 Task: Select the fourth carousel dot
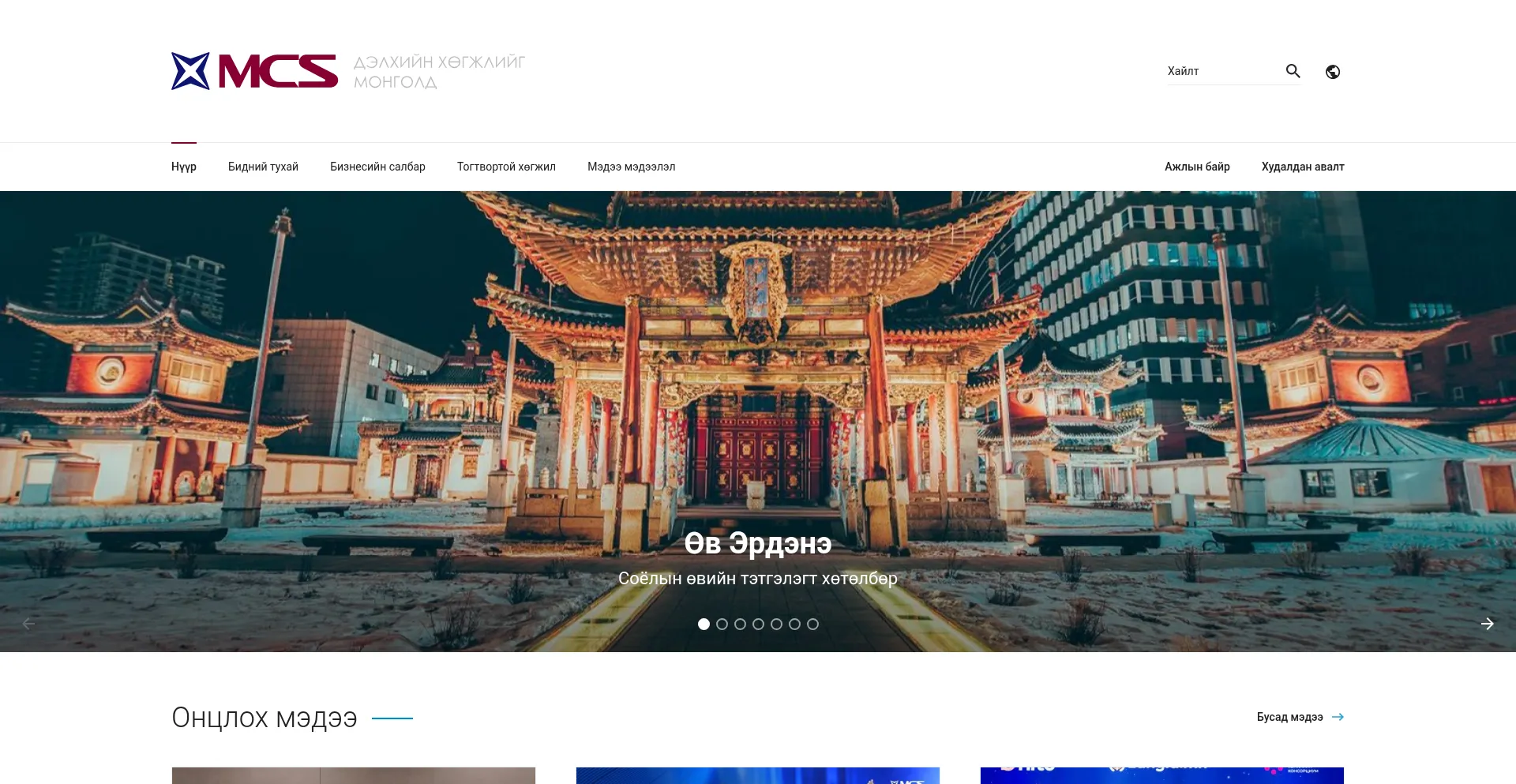click(x=758, y=624)
